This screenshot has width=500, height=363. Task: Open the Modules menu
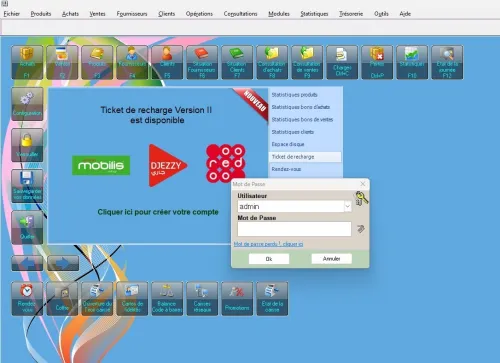tap(279, 14)
